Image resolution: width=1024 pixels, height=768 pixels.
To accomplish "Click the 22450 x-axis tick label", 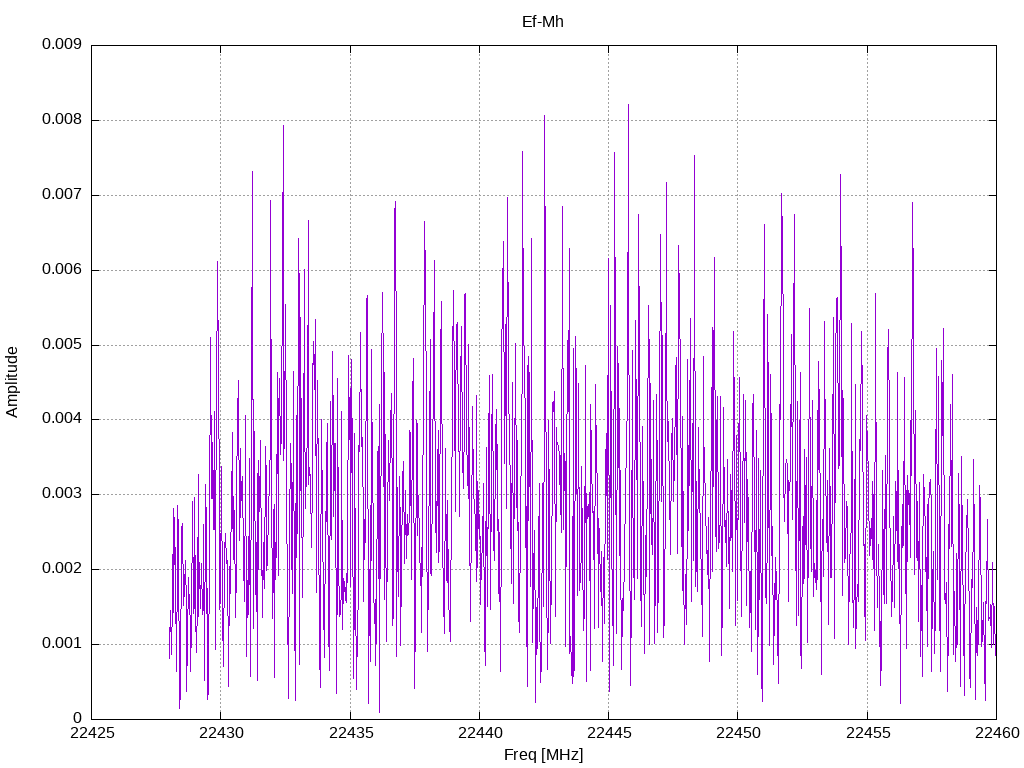I will 739,733.
